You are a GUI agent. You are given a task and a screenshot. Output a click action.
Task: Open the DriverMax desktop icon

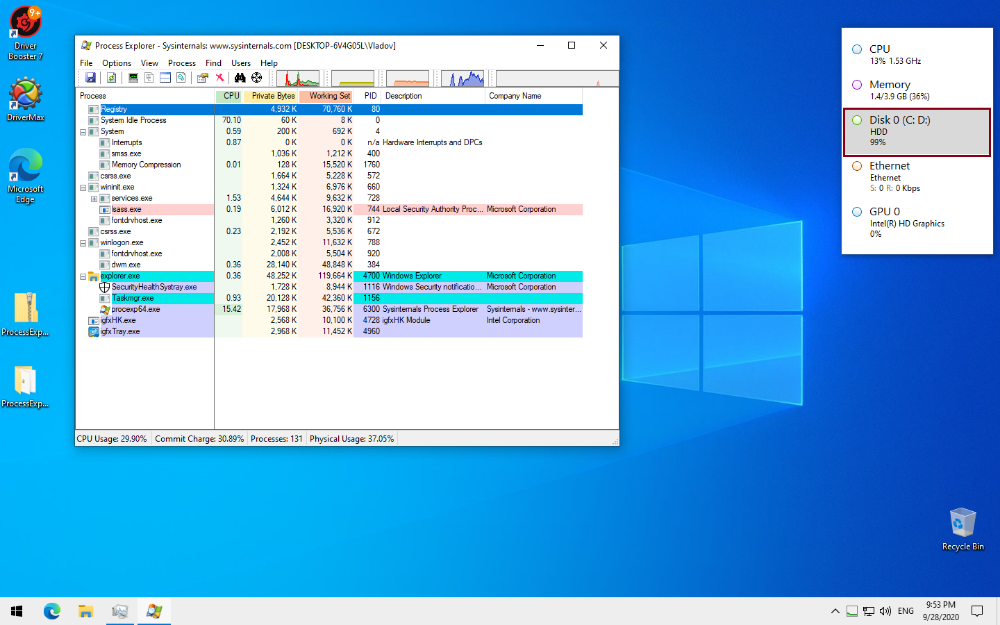[x=26, y=99]
